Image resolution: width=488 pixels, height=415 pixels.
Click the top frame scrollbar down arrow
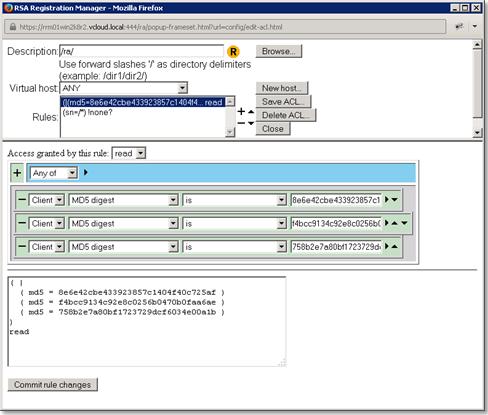point(477,133)
